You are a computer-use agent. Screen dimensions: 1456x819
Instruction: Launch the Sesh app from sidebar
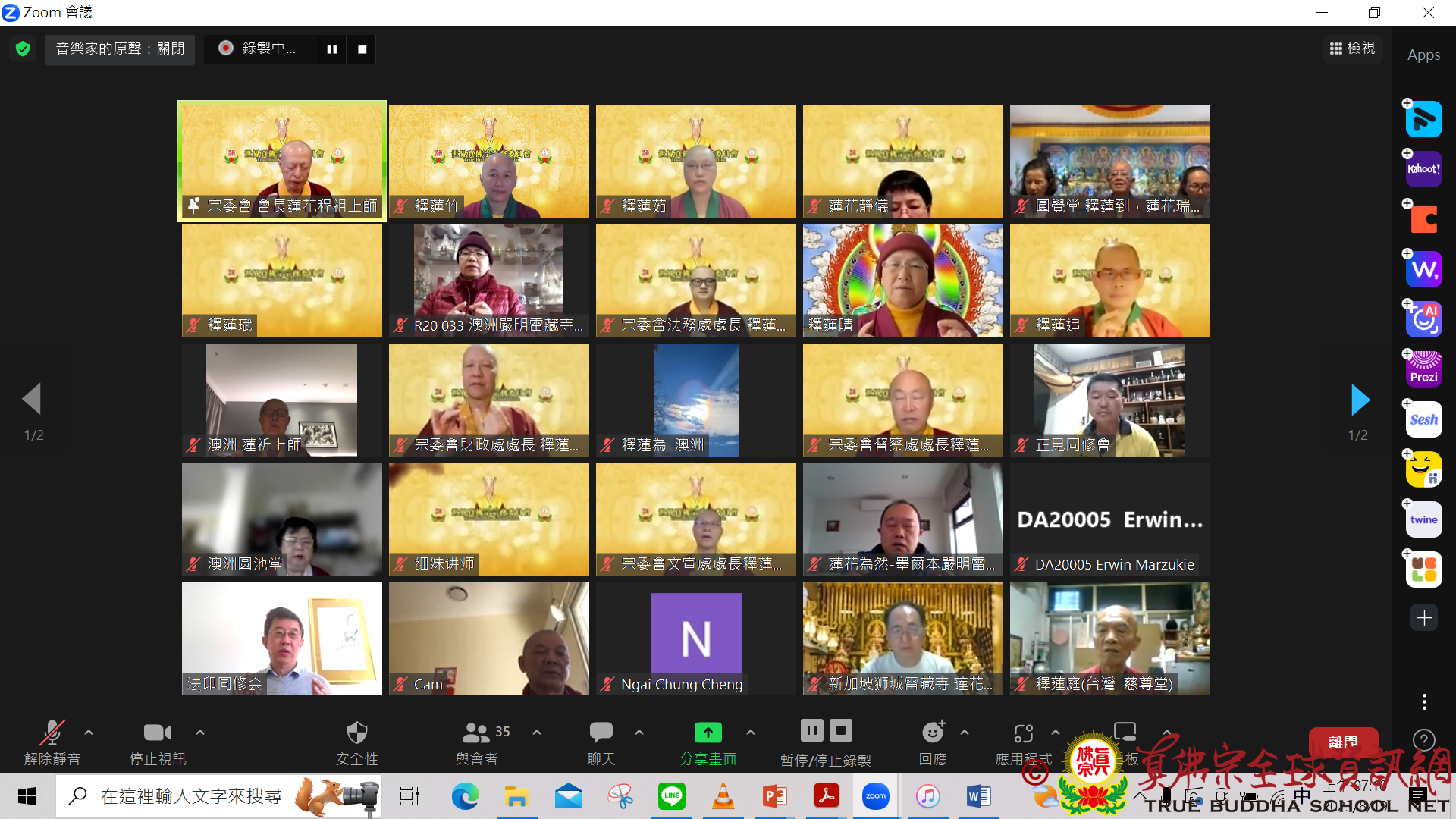1423,419
